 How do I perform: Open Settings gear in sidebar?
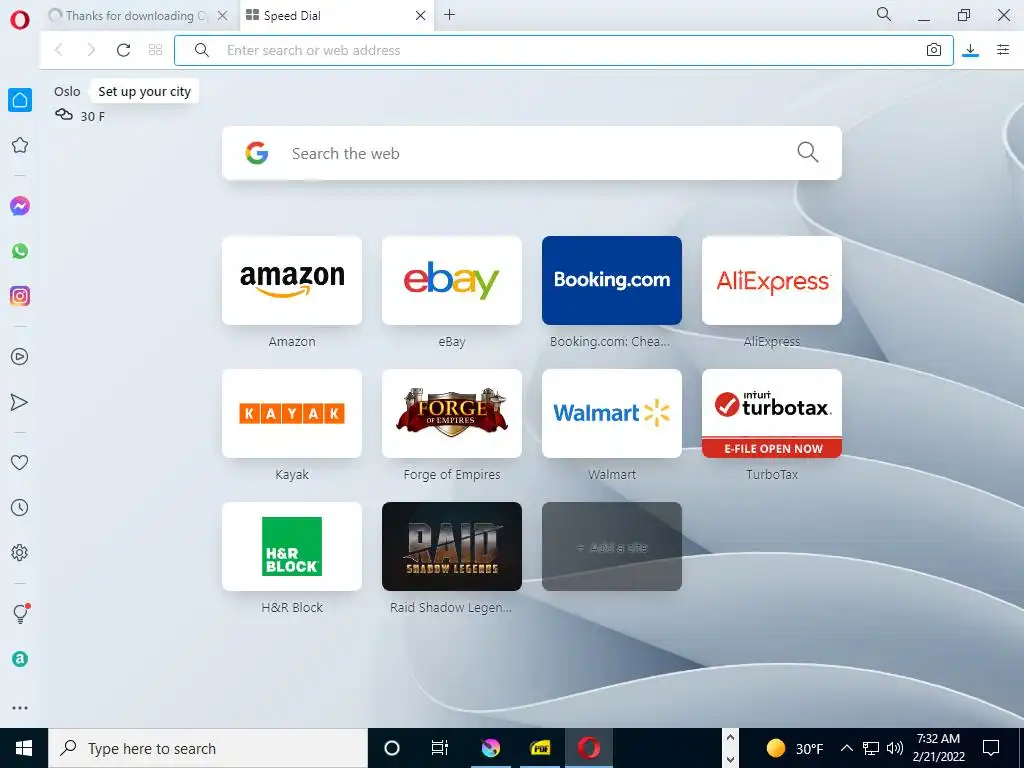[20, 552]
